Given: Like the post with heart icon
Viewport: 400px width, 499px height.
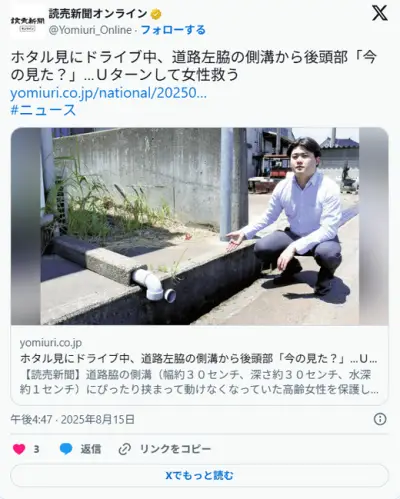Looking at the screenshot, I should 19,449.
